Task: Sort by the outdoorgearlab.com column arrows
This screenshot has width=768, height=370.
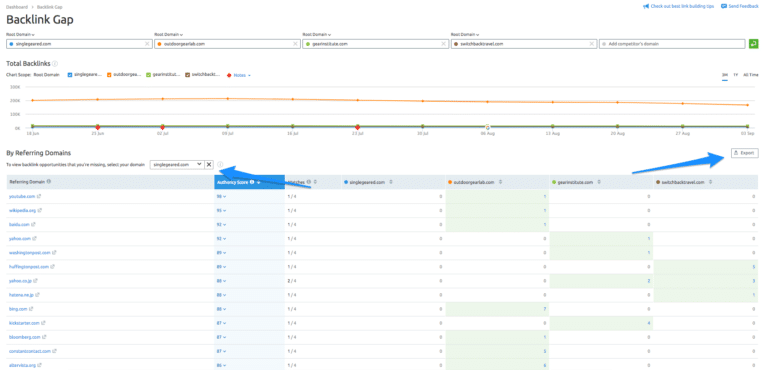Action: pyautogui.click(x=501, y=182)
